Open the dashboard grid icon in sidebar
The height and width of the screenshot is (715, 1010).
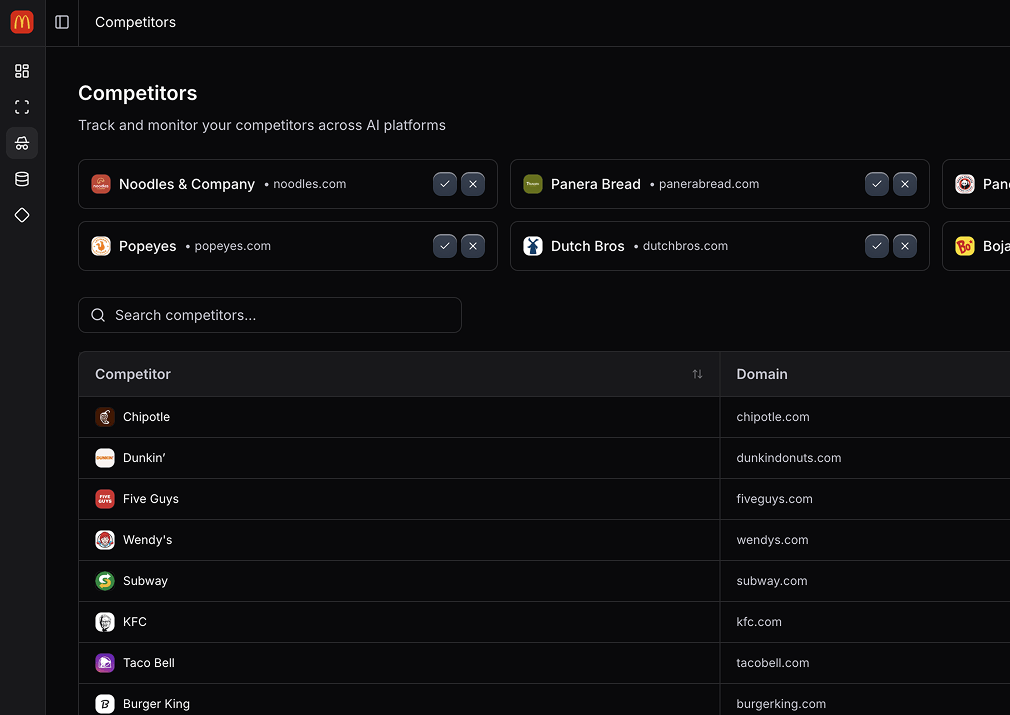tap(22, 71)
